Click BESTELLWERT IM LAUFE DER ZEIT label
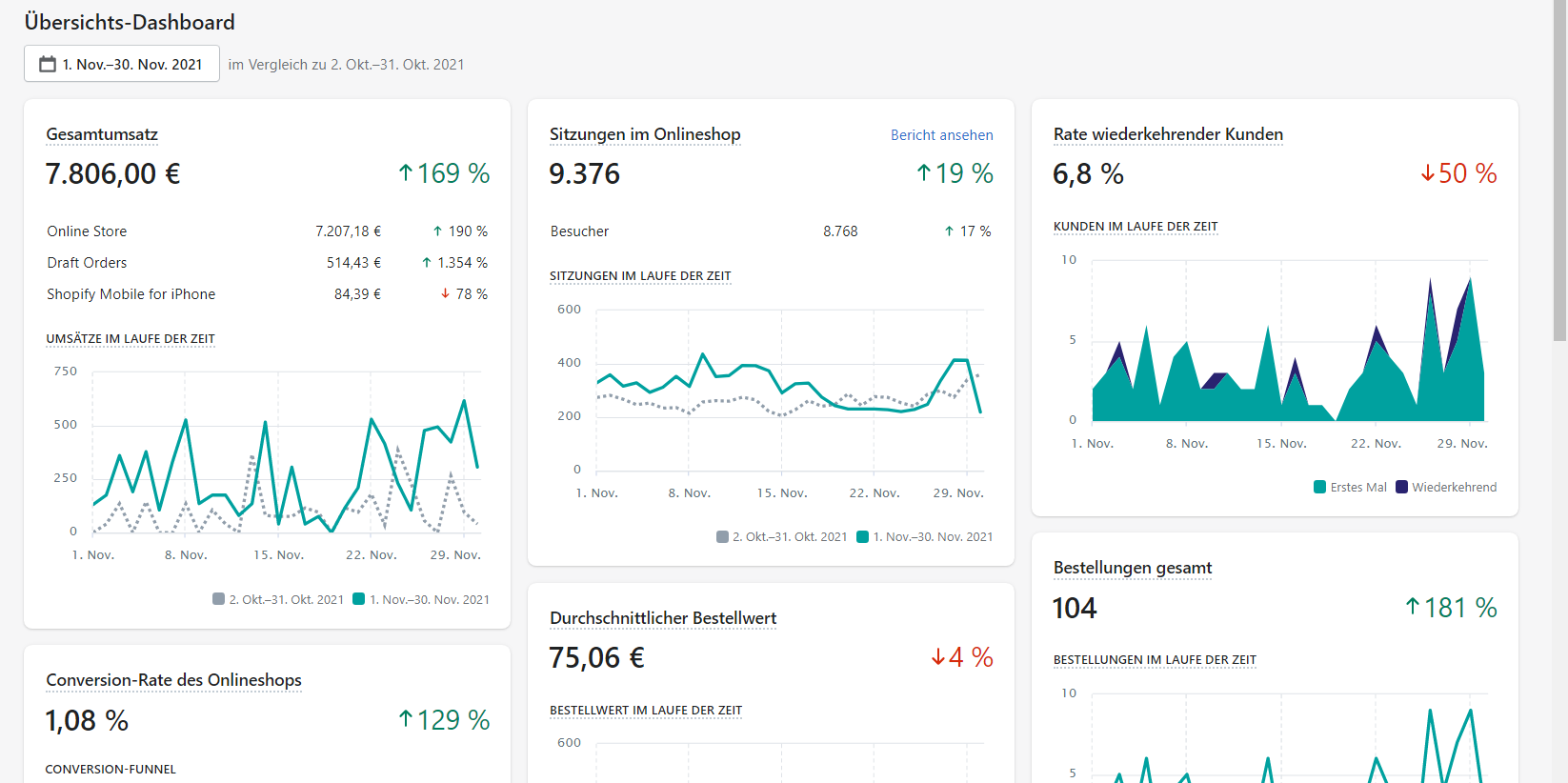 click(646, 711)
